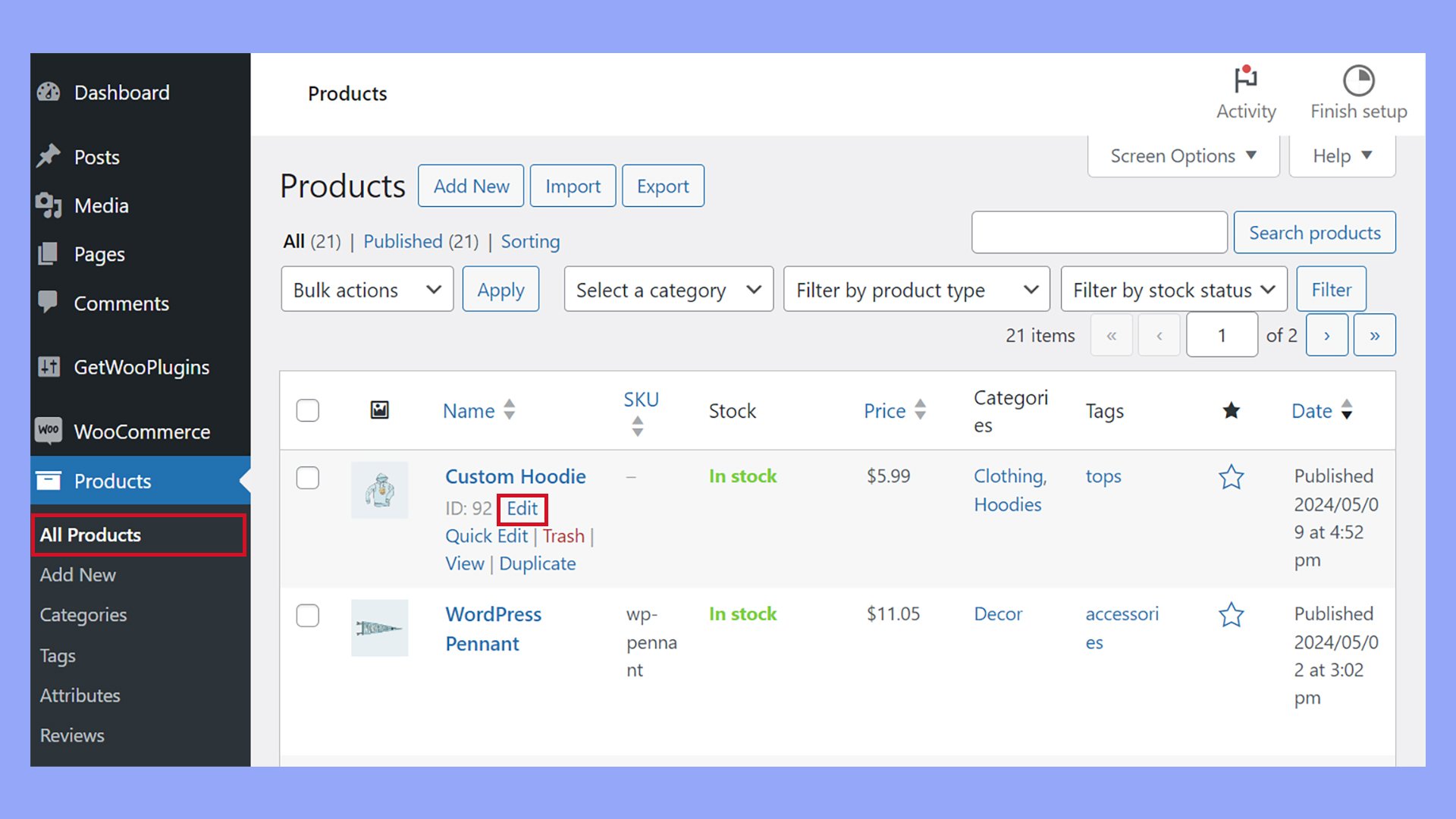
Task: Edit the Custom Hoodie product
Action: [x=522, y=509]
